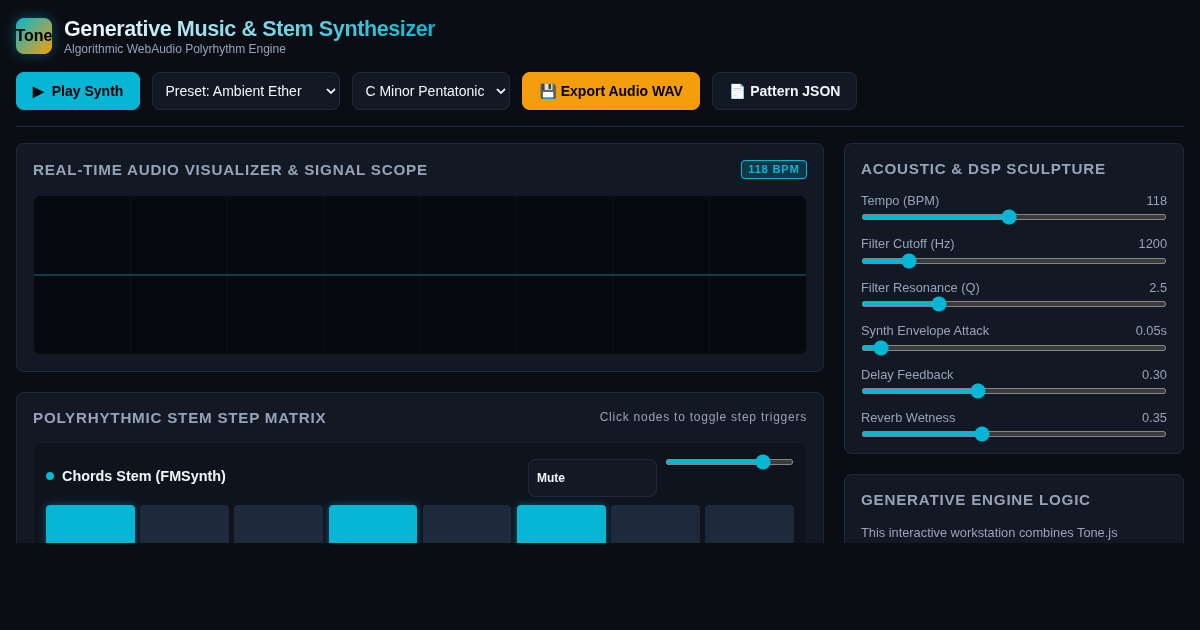Adjust the Filter Cutoff (Hz) slider
This screenshot has width=1200, height=630.
1014,261
